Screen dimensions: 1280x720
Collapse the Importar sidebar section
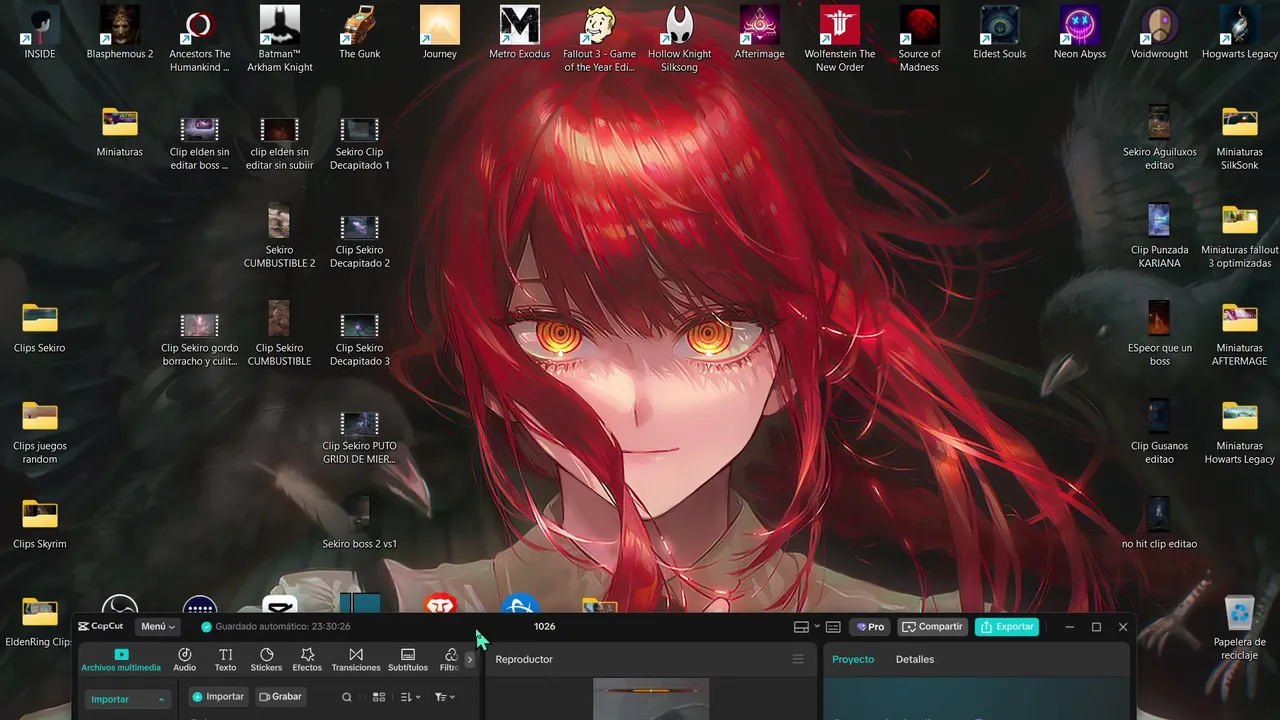tap(127, 699)
